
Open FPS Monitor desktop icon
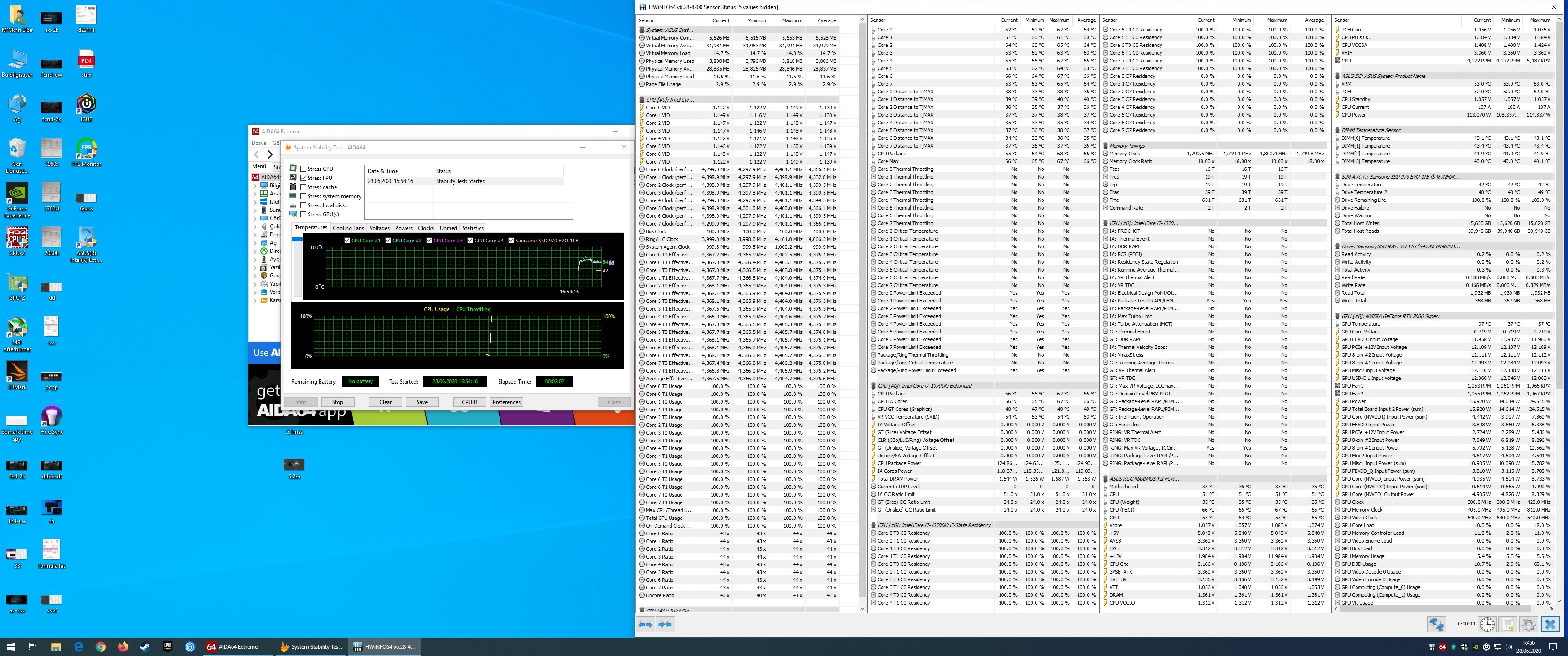coord(87,152)
